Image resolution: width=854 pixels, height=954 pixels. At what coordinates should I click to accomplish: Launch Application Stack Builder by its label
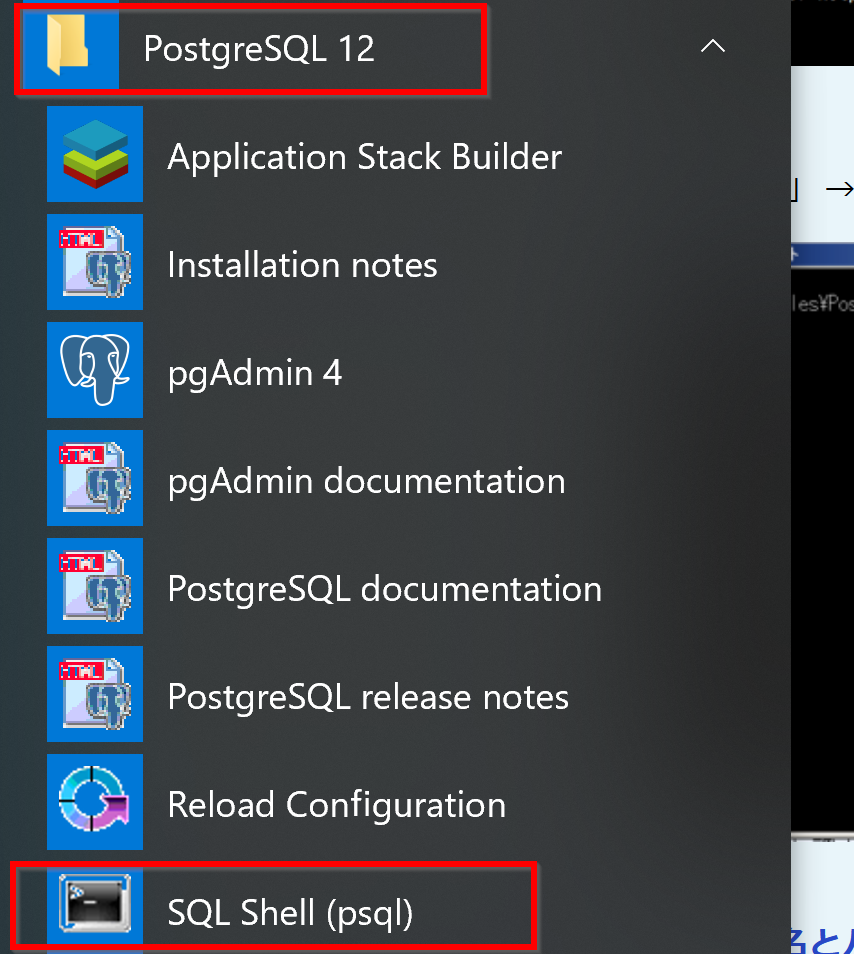364,158
